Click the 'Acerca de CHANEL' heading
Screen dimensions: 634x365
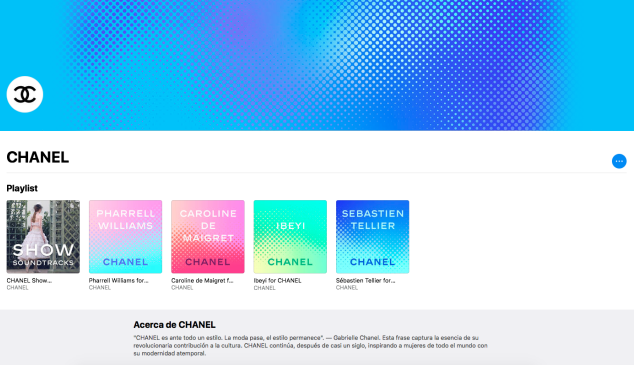pos(174,325)
